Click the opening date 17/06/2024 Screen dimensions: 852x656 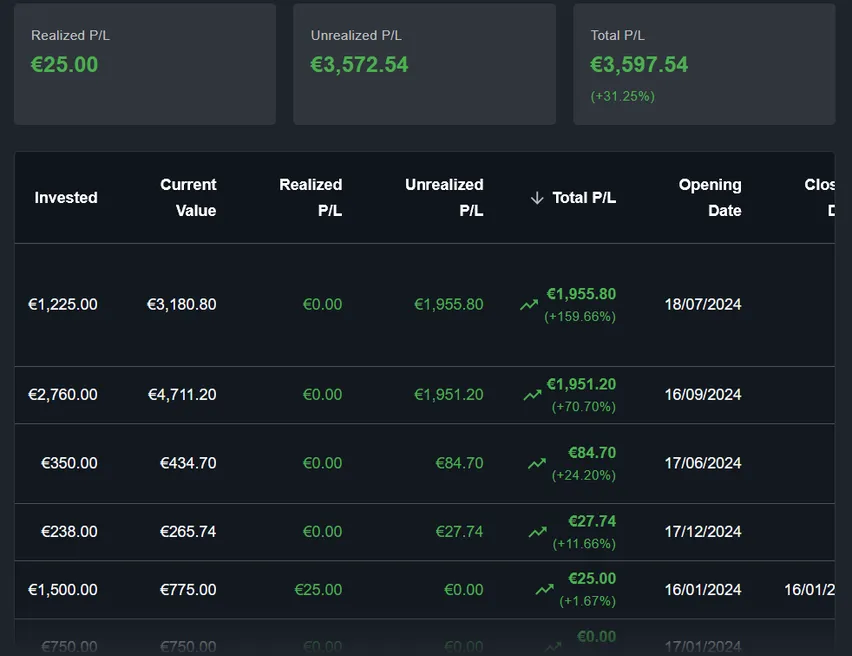(702, 464)
